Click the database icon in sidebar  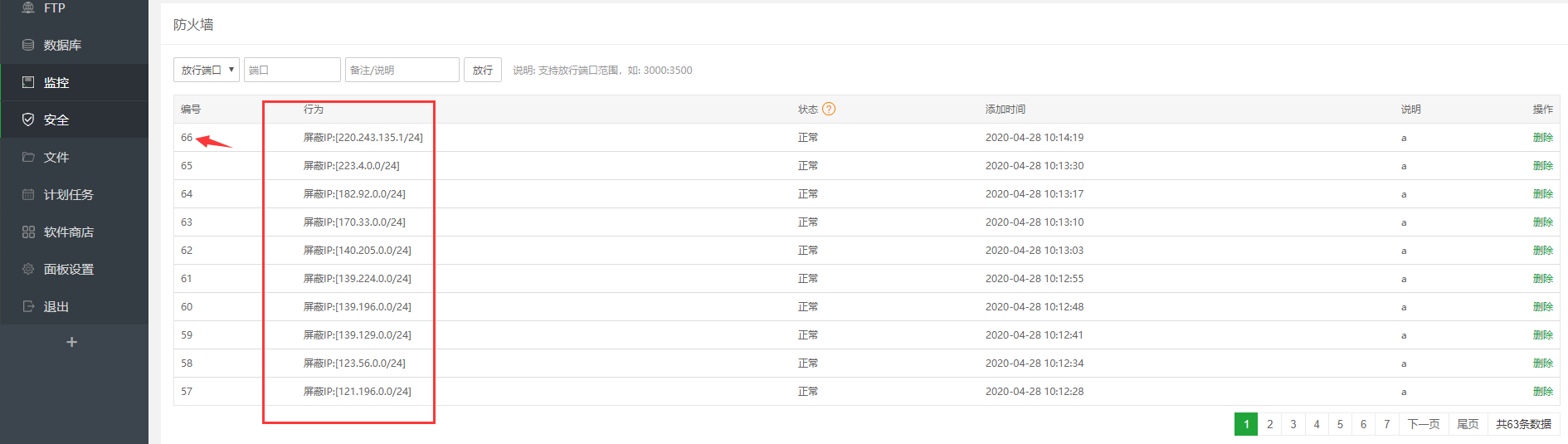coord(28,45)
